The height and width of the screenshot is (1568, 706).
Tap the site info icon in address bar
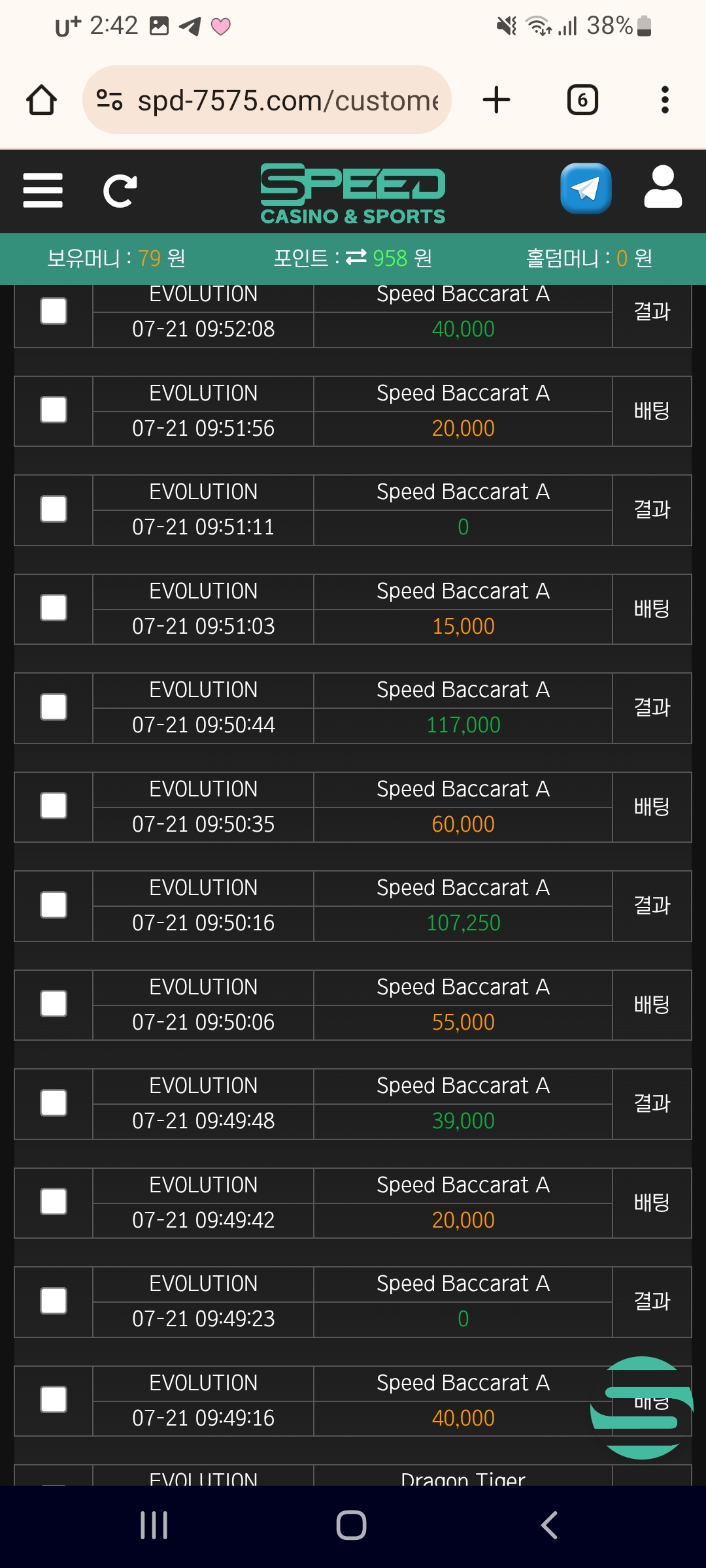coord(109,100)
